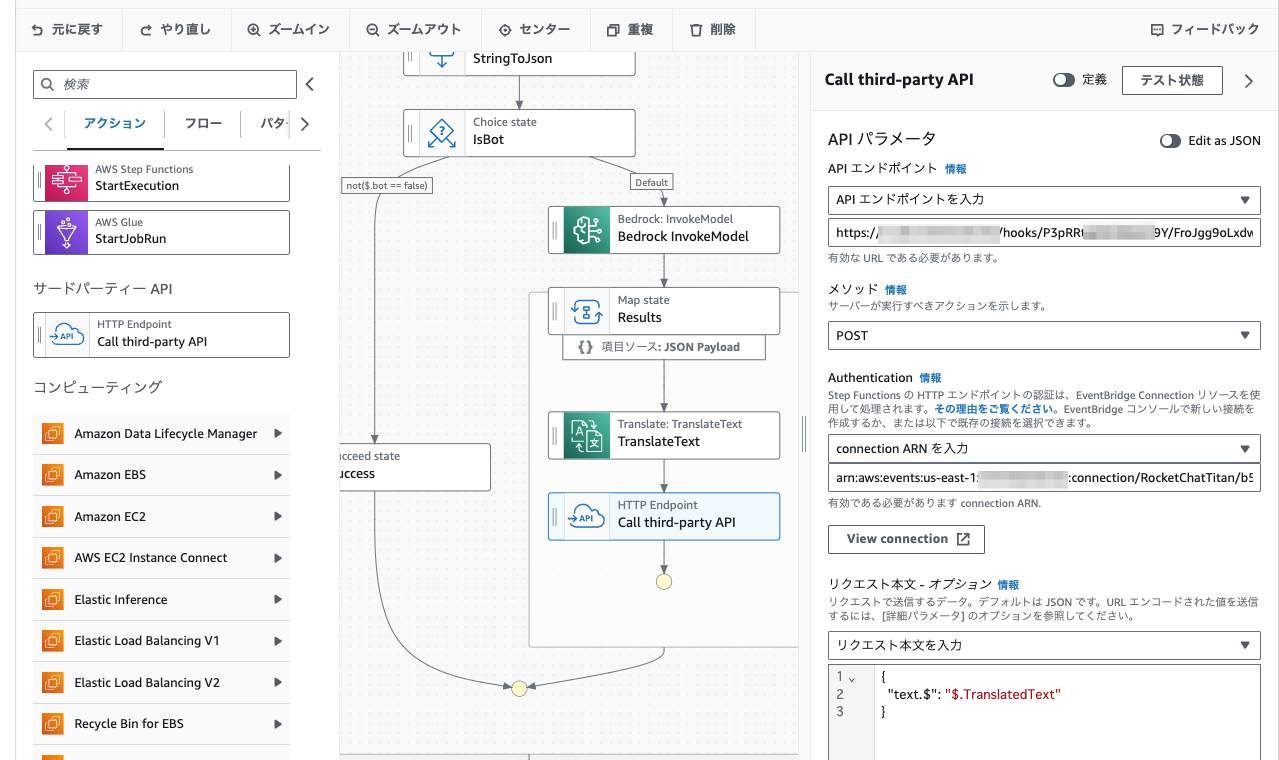Screen dimensions: 1279x760
Task: Open the リクエスト本文を入力 dropdown
Action: coord(1044,645)
